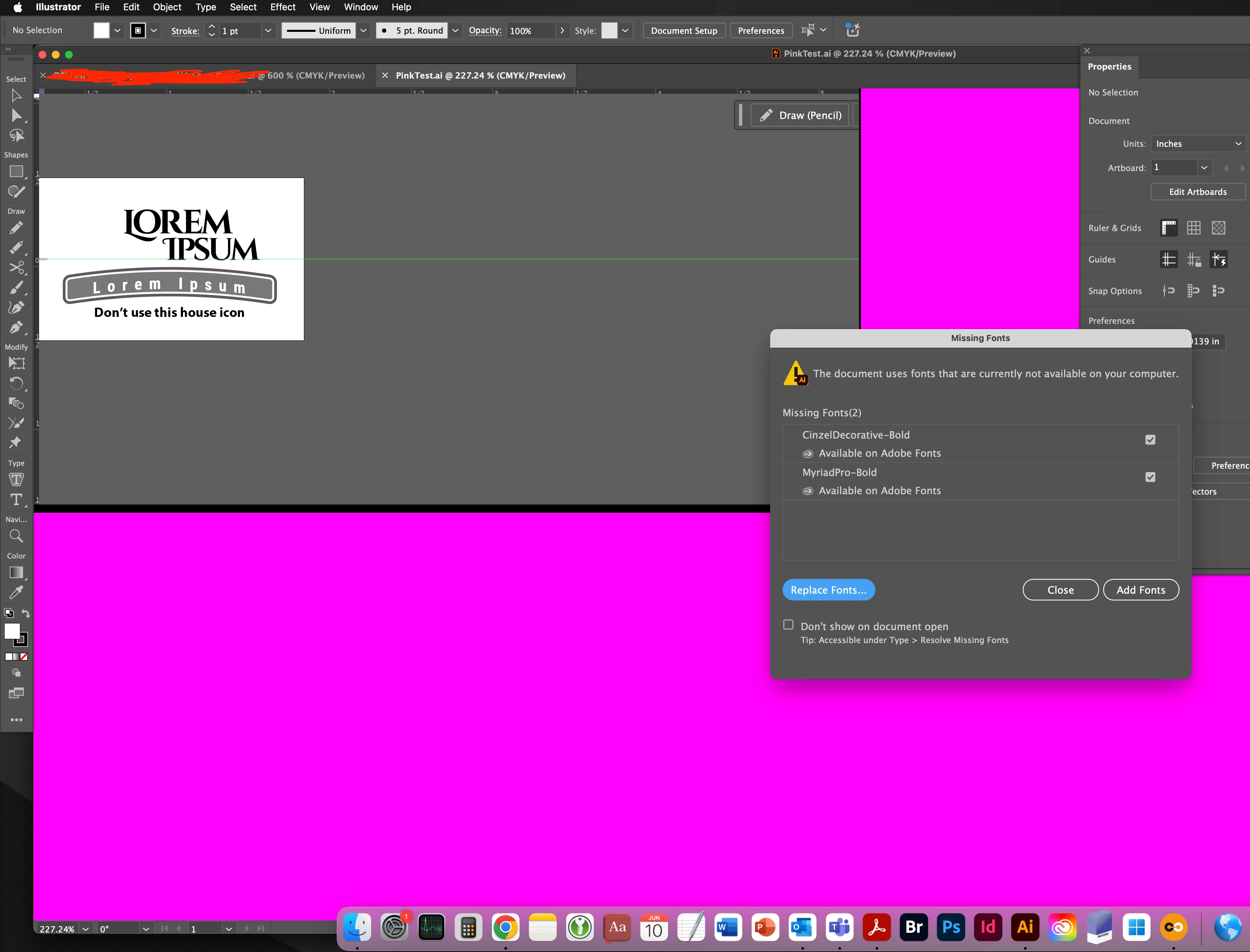Expand the stroke weight dropdown
The width and height of the screenshot is (1250, 952).
coord(268,30)
